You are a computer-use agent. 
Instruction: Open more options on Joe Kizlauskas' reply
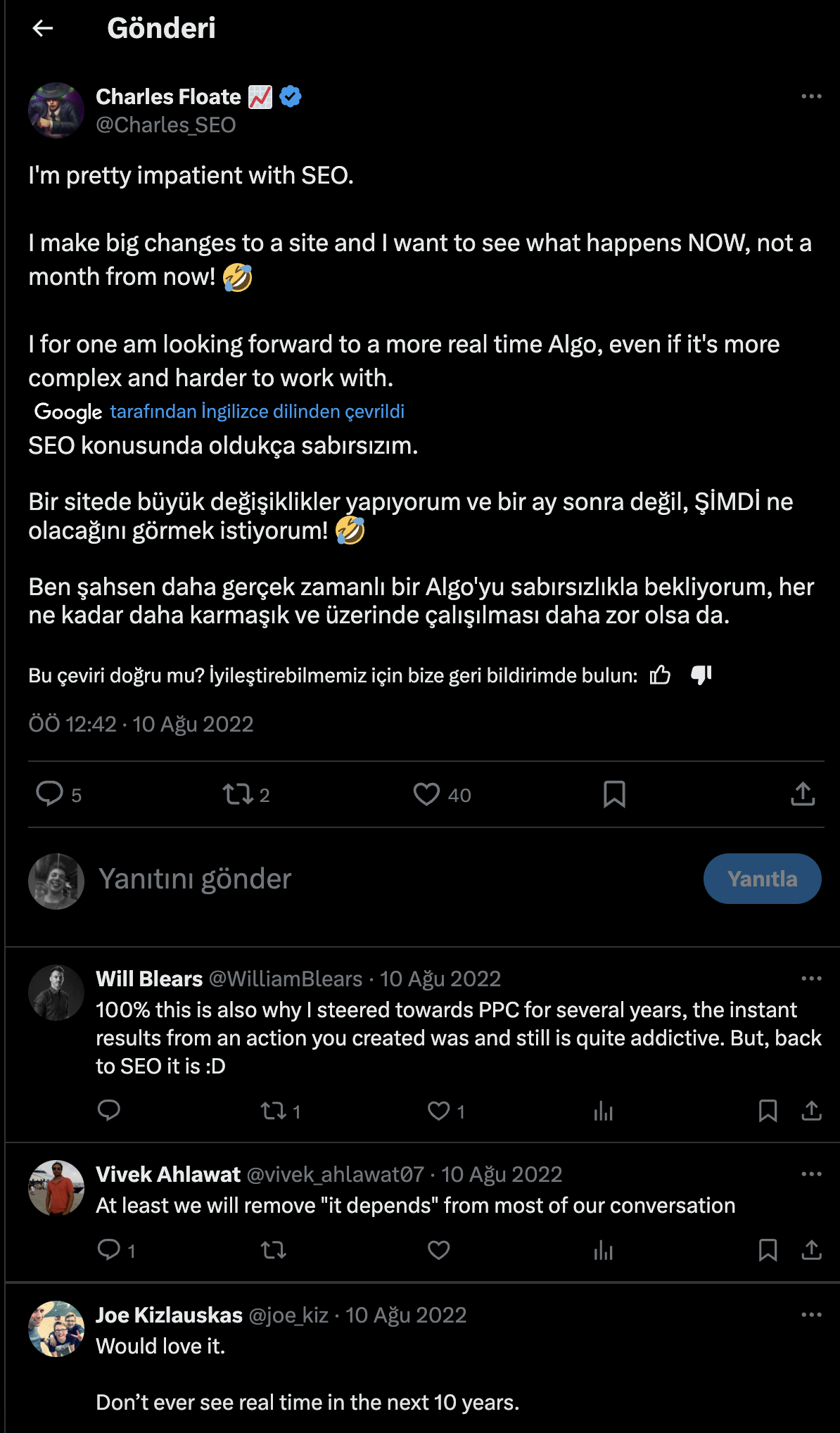pyautogui.click(x=810, y=1313)
